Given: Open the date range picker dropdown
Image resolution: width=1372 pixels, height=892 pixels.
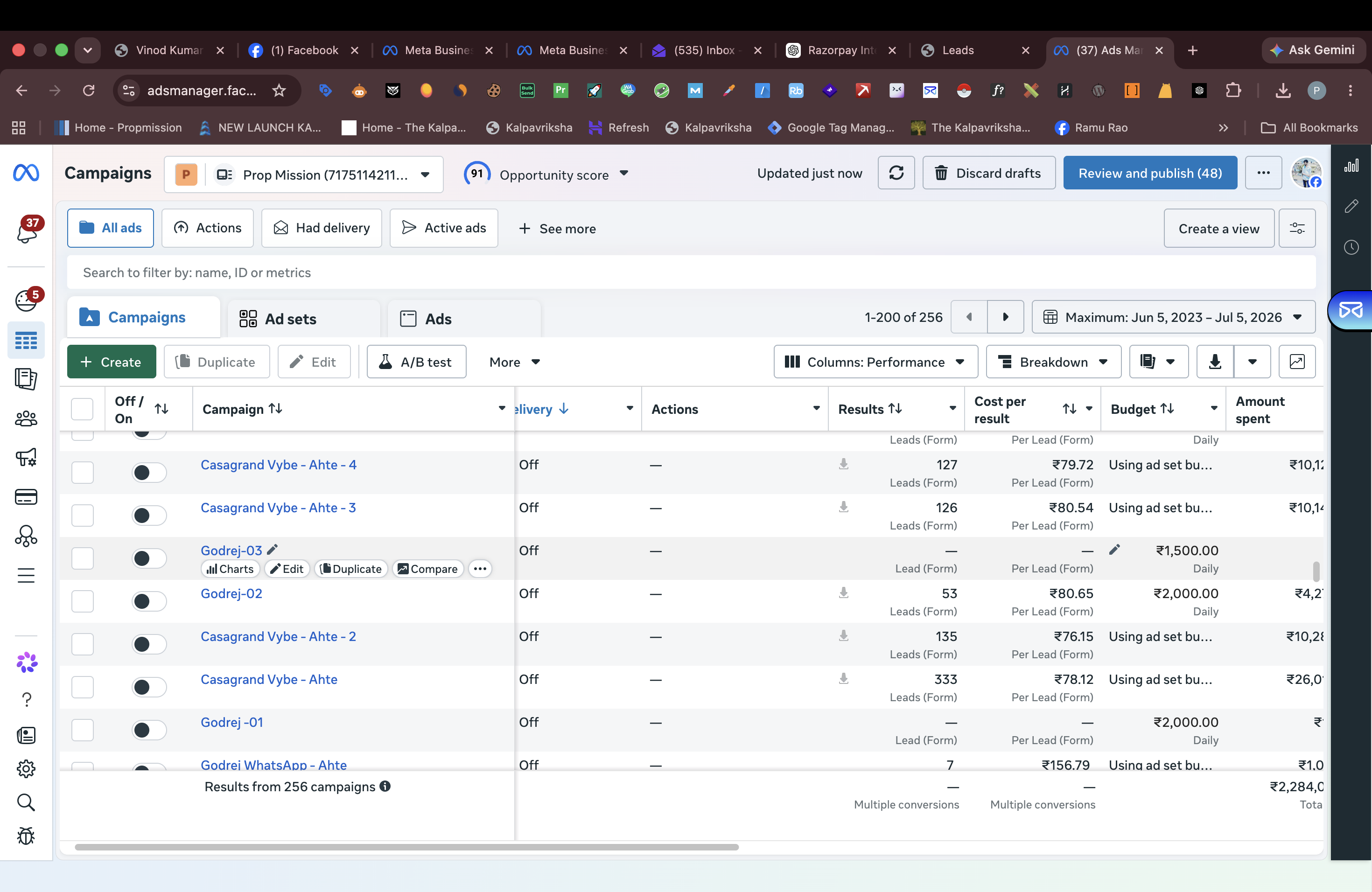Looking at the screenshot, I should click(x=1173, y=317).
